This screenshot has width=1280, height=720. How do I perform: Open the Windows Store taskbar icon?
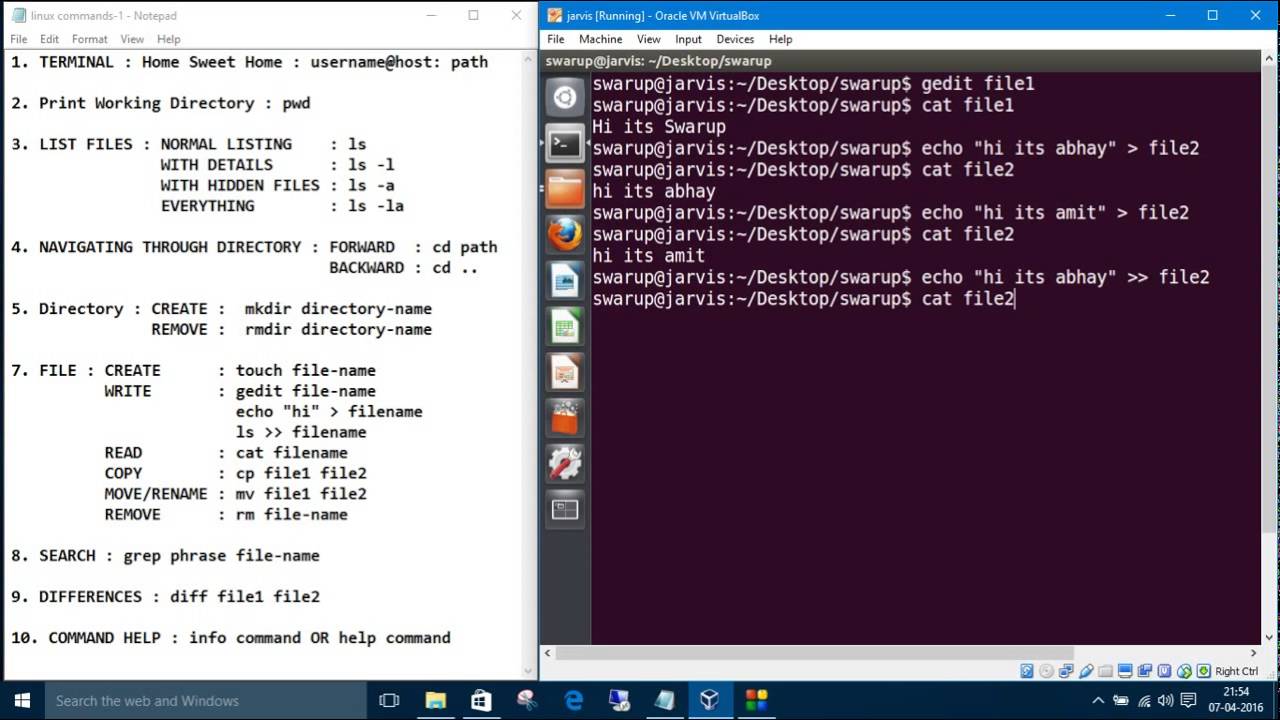click(x=481, y=700)
